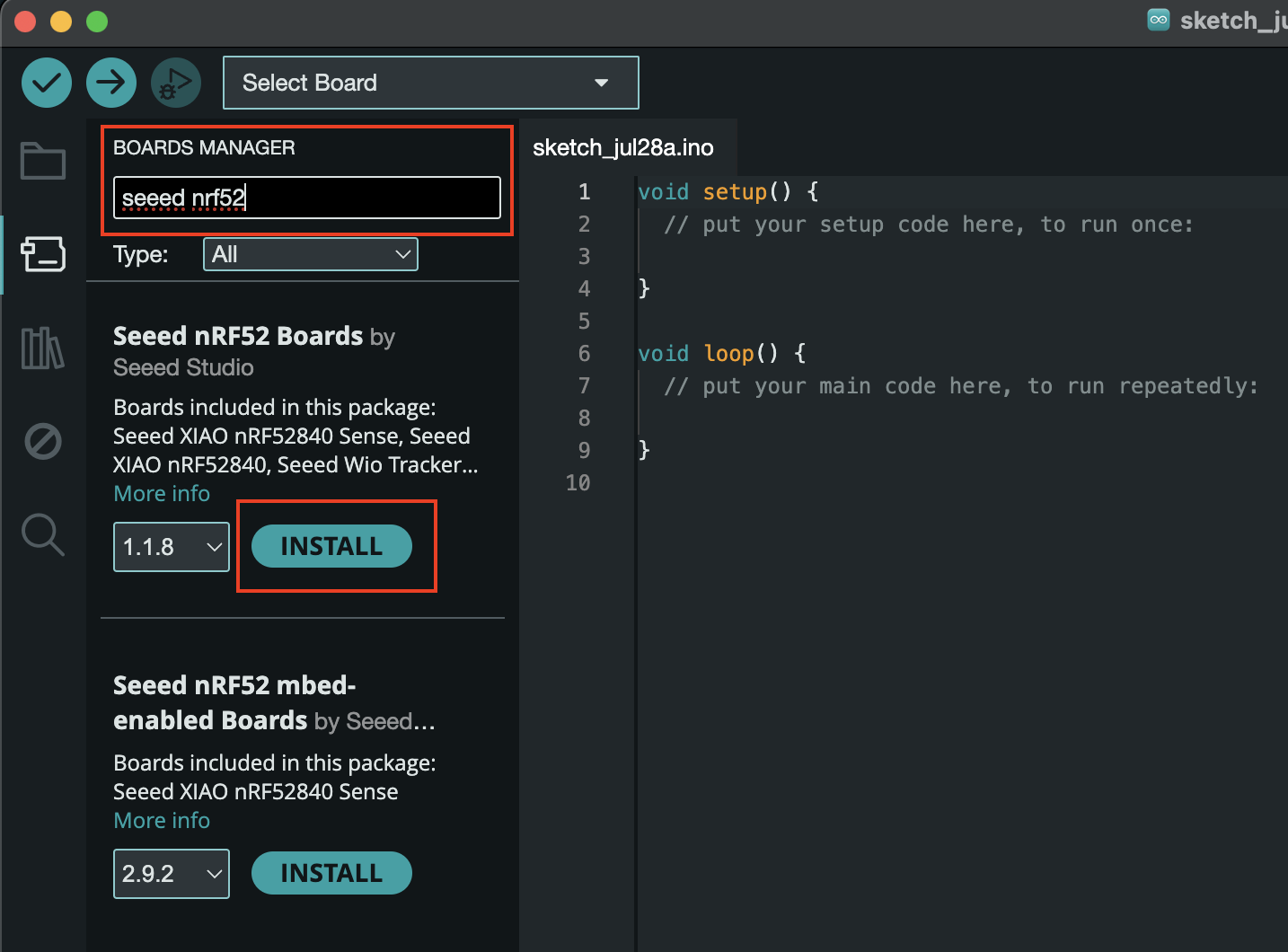The width and height of the screenshot is (1288, 952).
Task: Install Seeed nRF52 Boards package
Action: [x=331, y=546]
